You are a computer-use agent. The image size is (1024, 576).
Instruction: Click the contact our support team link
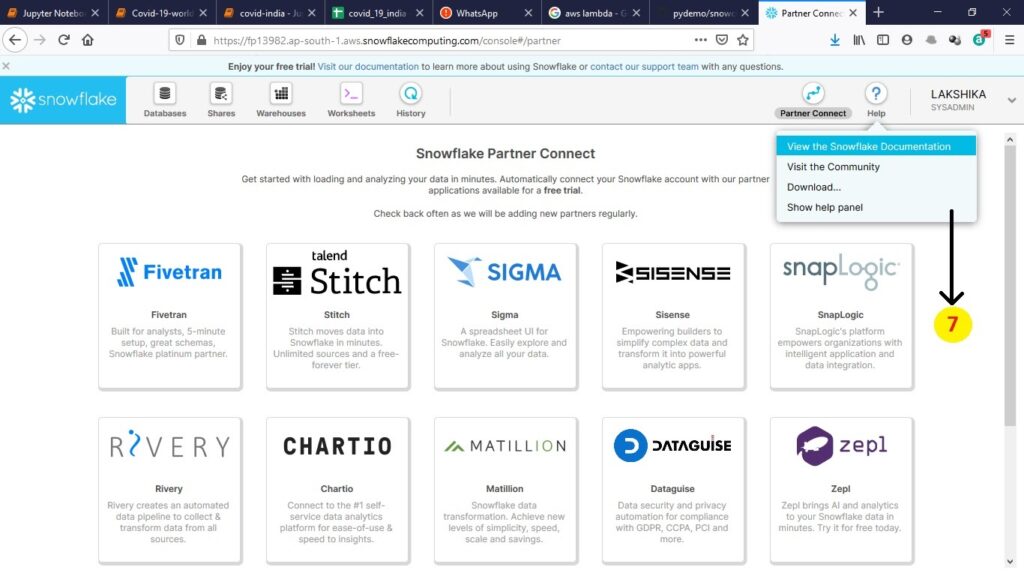pos(644,67)
